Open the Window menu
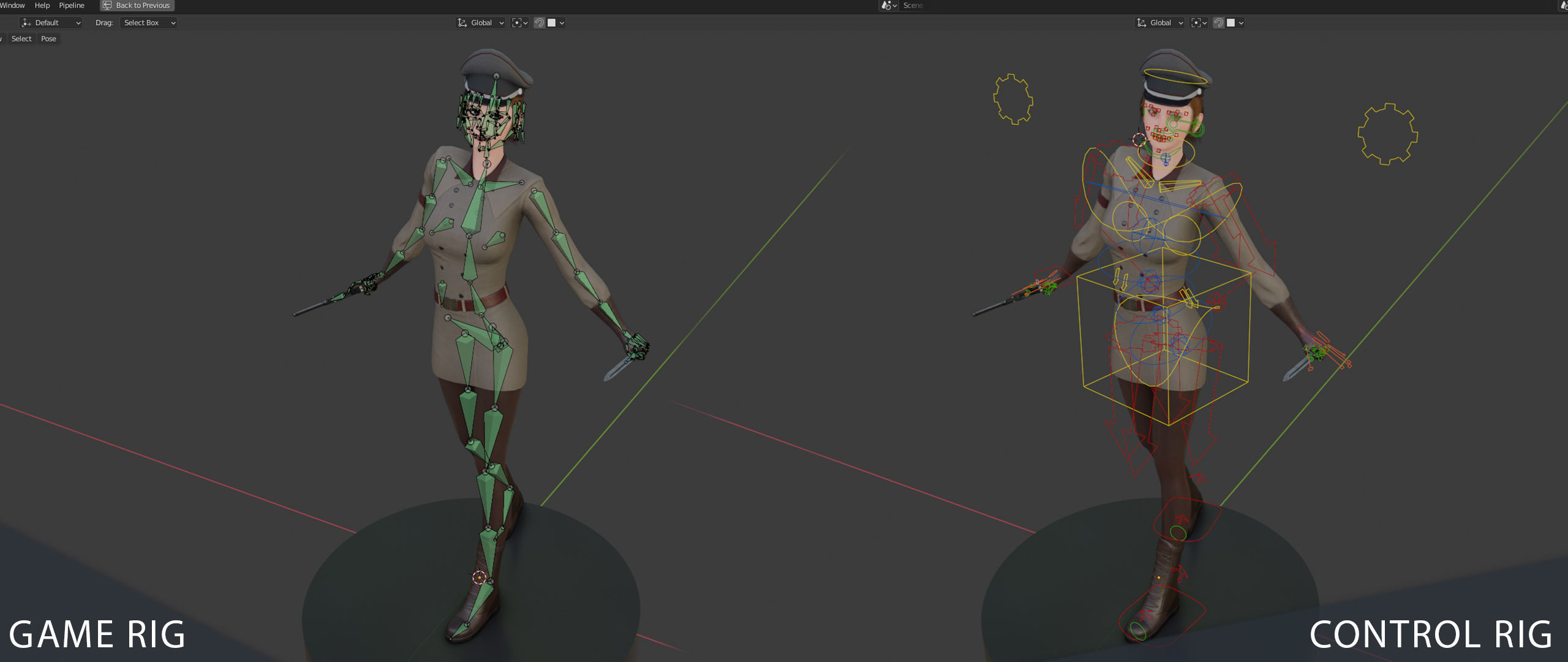 [12, 6]
